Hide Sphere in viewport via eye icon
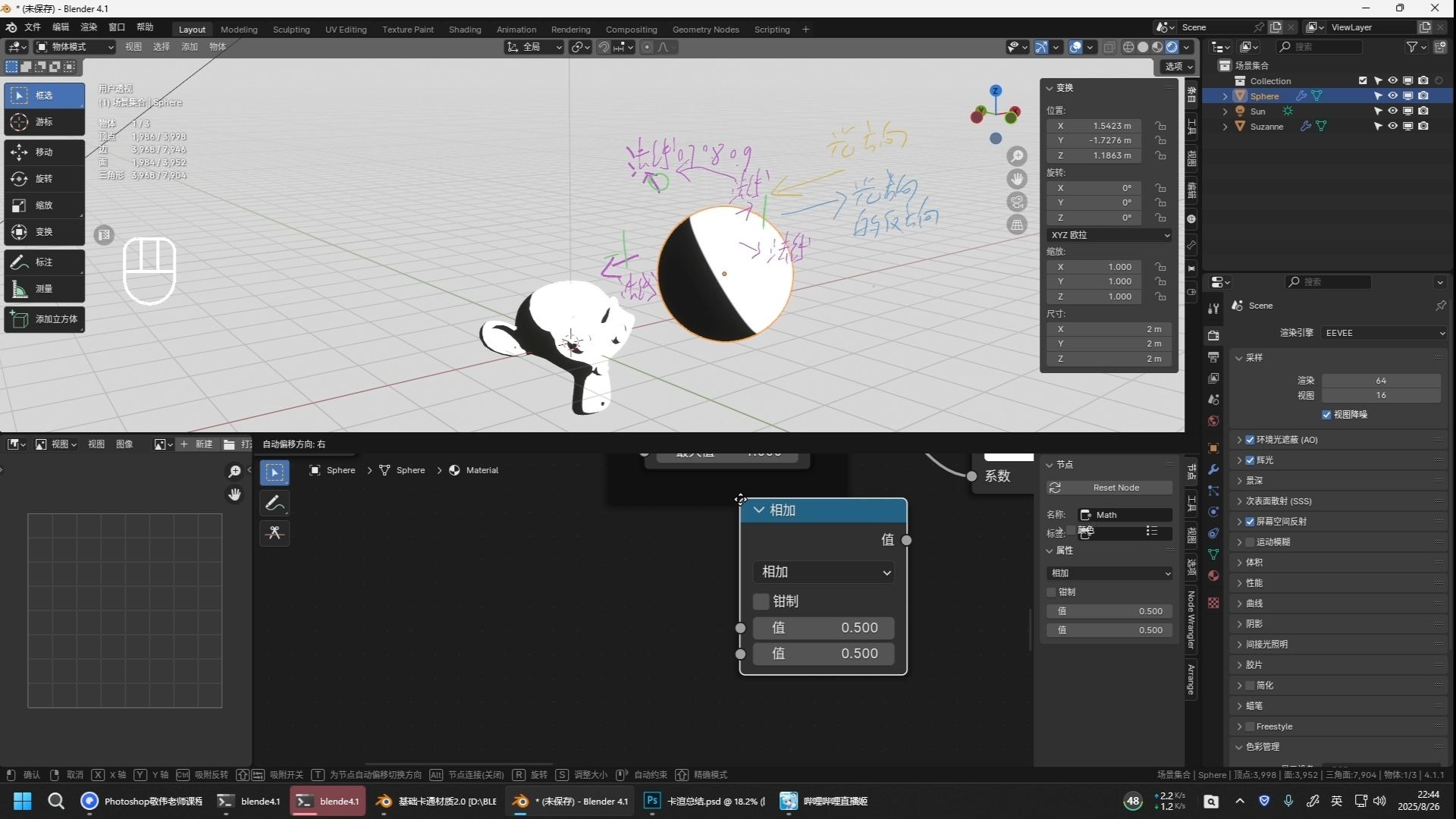Screen dimensions: 1456x819 click(1392, 96)
